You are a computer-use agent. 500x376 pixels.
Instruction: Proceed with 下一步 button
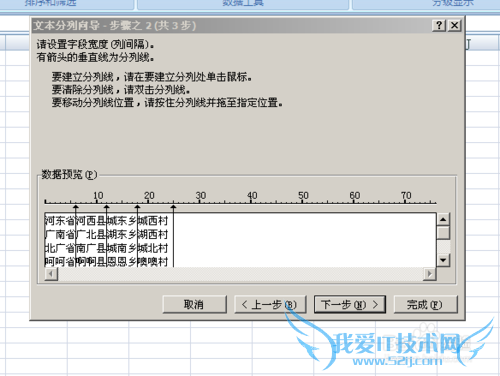coord(350,304)
